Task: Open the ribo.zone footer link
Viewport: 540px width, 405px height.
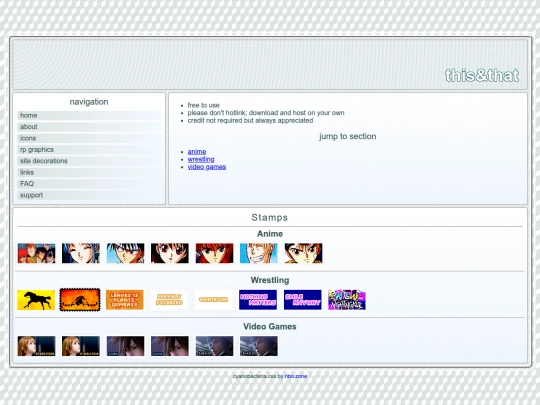Action: (x=295, y=376)
